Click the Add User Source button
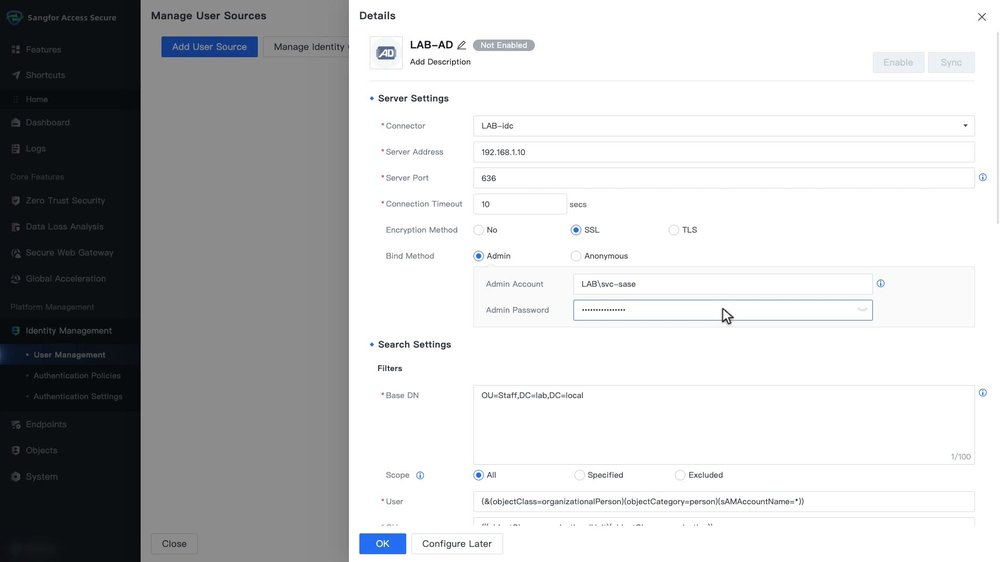This screenshot has height=562, width=1000. click(x=209, y=47)
